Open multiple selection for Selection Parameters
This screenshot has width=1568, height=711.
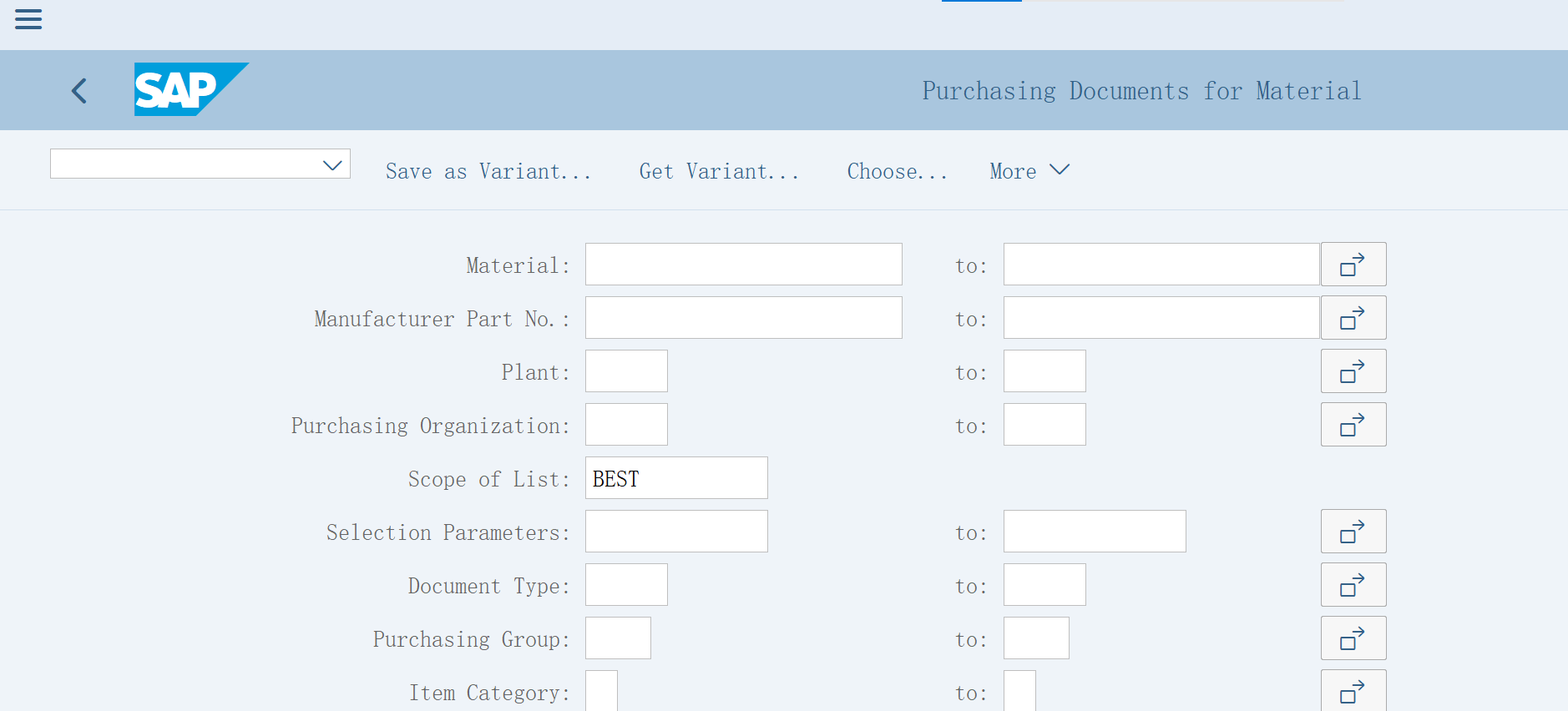pos(1353,532)
